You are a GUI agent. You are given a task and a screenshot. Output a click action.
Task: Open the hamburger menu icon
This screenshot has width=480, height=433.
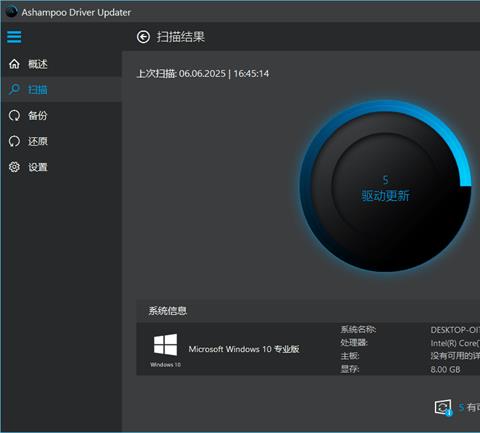pos(14,37)
